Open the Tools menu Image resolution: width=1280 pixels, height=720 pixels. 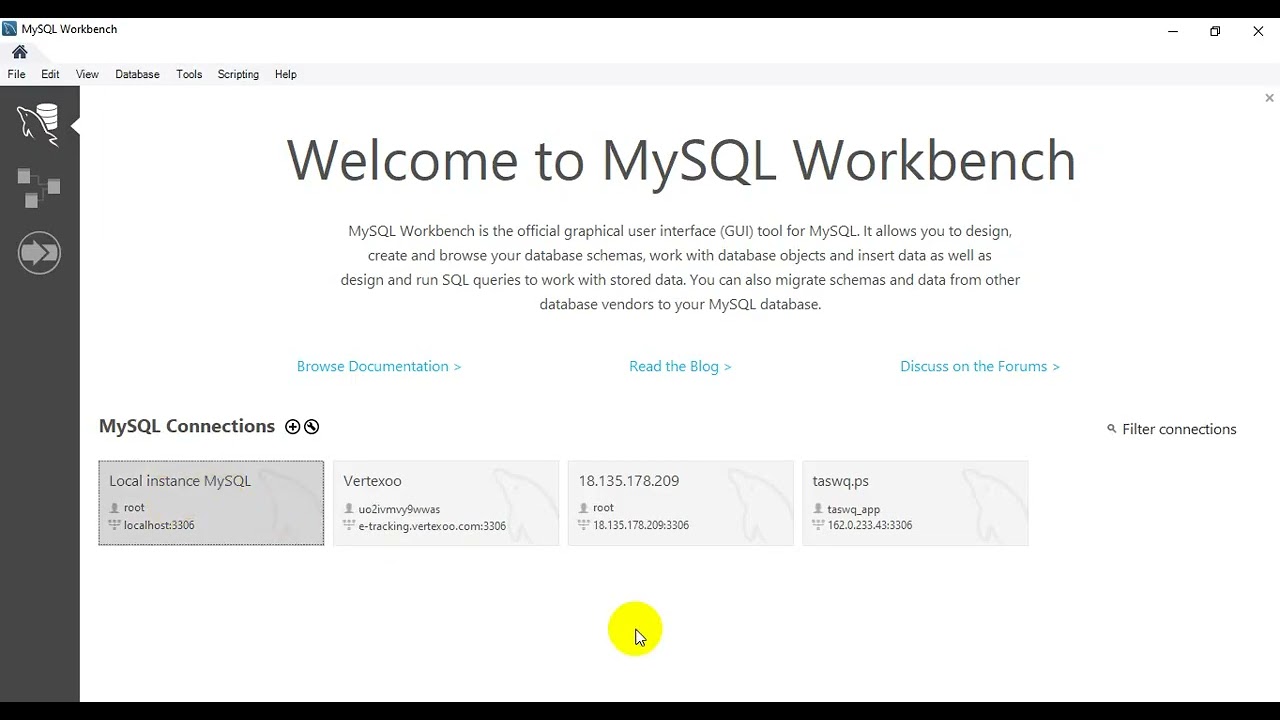point(189,74)
